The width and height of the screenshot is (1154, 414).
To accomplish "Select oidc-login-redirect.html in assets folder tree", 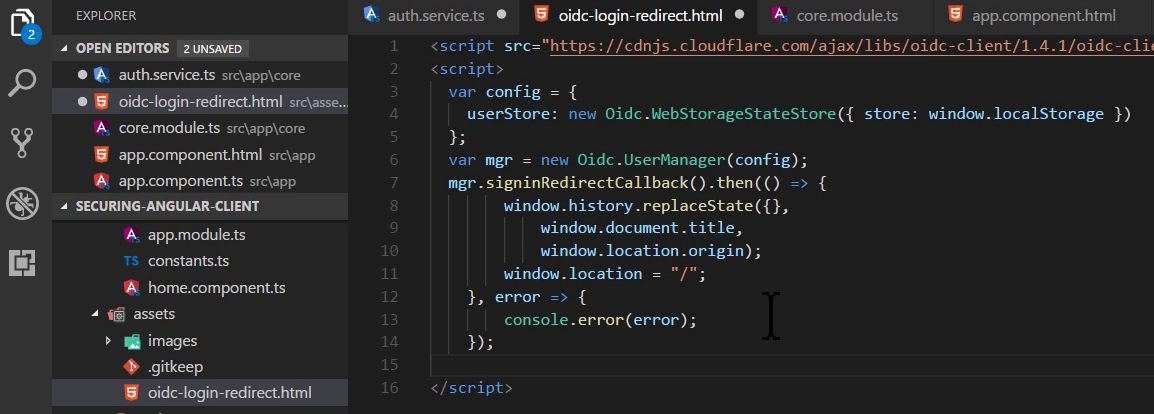I will pyautogui.click(x=200, y=393).
